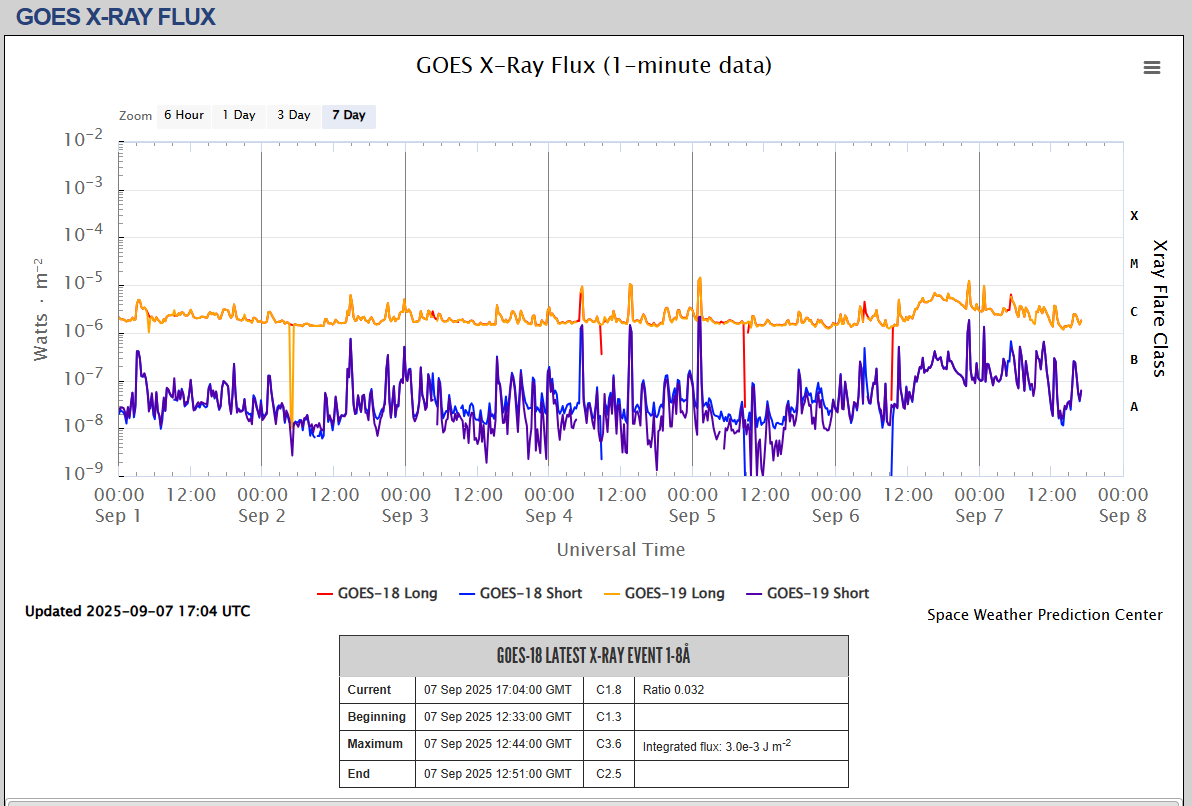The height and width of the screenshot is (806, 1192).
Task: Click the chart title GOES X-Ray Flux
Action: pos(594,66)
